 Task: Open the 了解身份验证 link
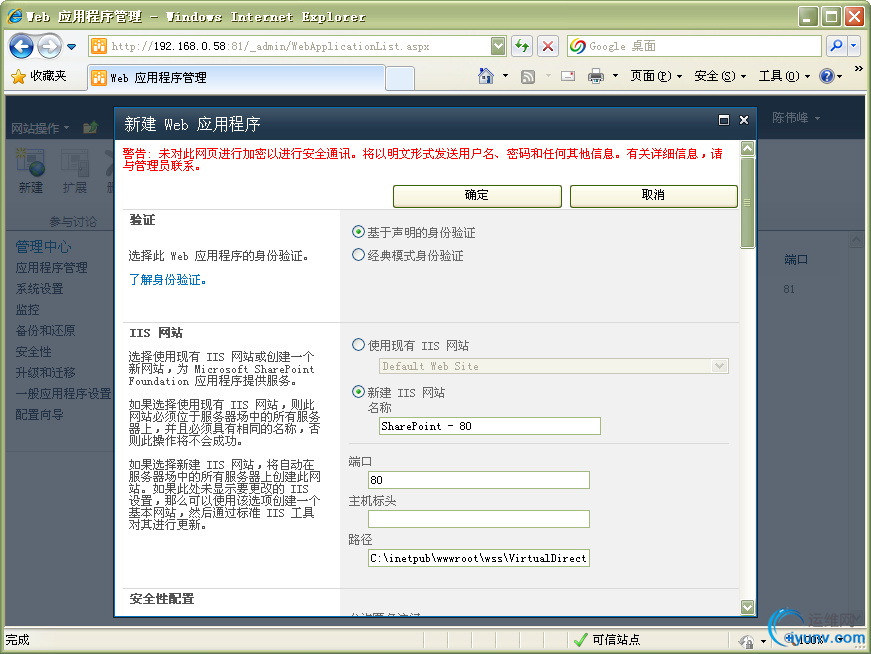pos(167,279)
